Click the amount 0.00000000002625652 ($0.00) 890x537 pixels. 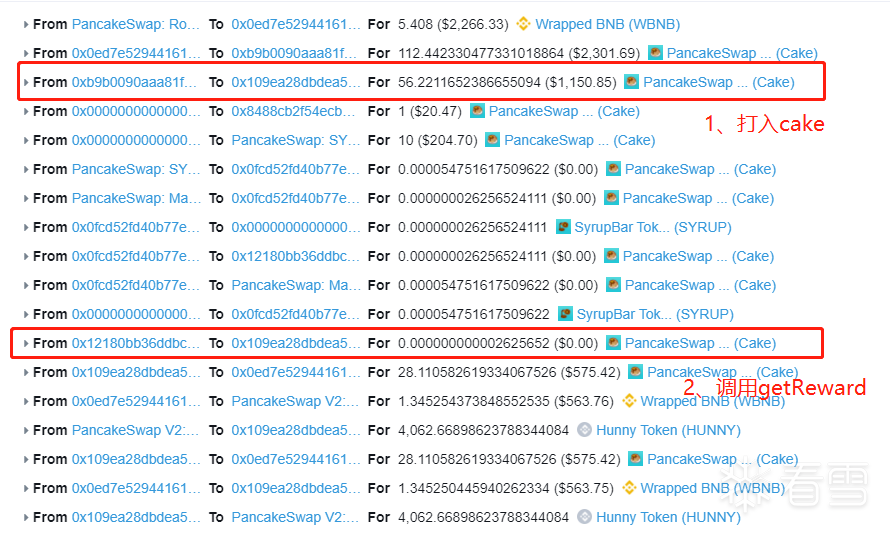(498, 343)
